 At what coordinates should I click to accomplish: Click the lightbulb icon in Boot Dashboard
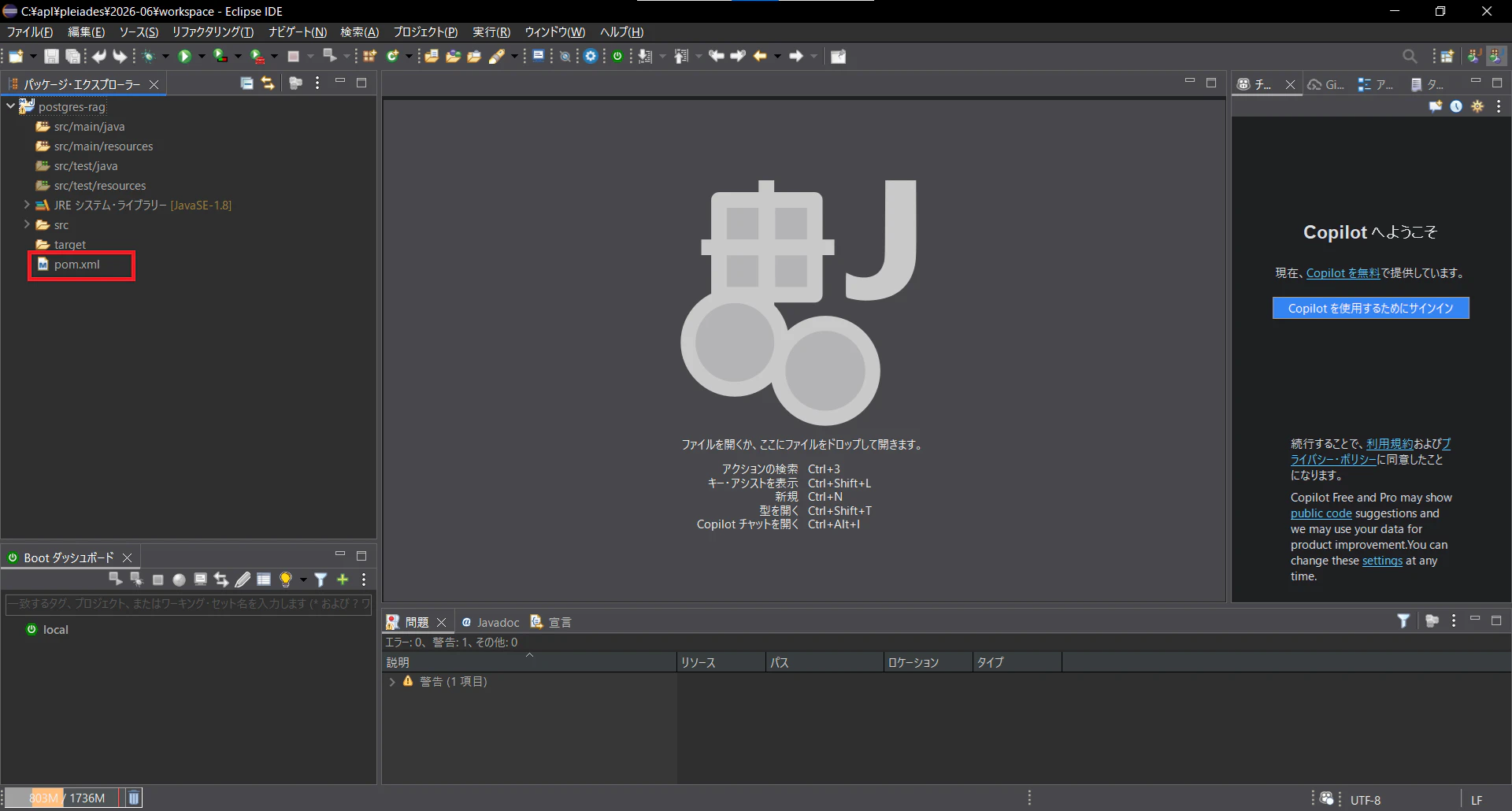[285, 580]
